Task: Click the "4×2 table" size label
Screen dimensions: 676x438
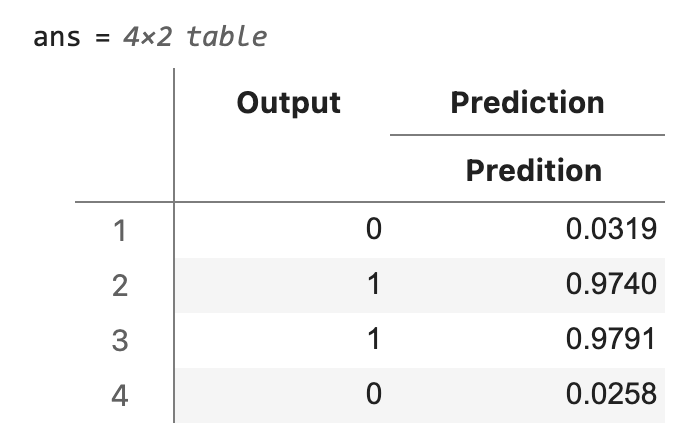Action: click(195, 38)
